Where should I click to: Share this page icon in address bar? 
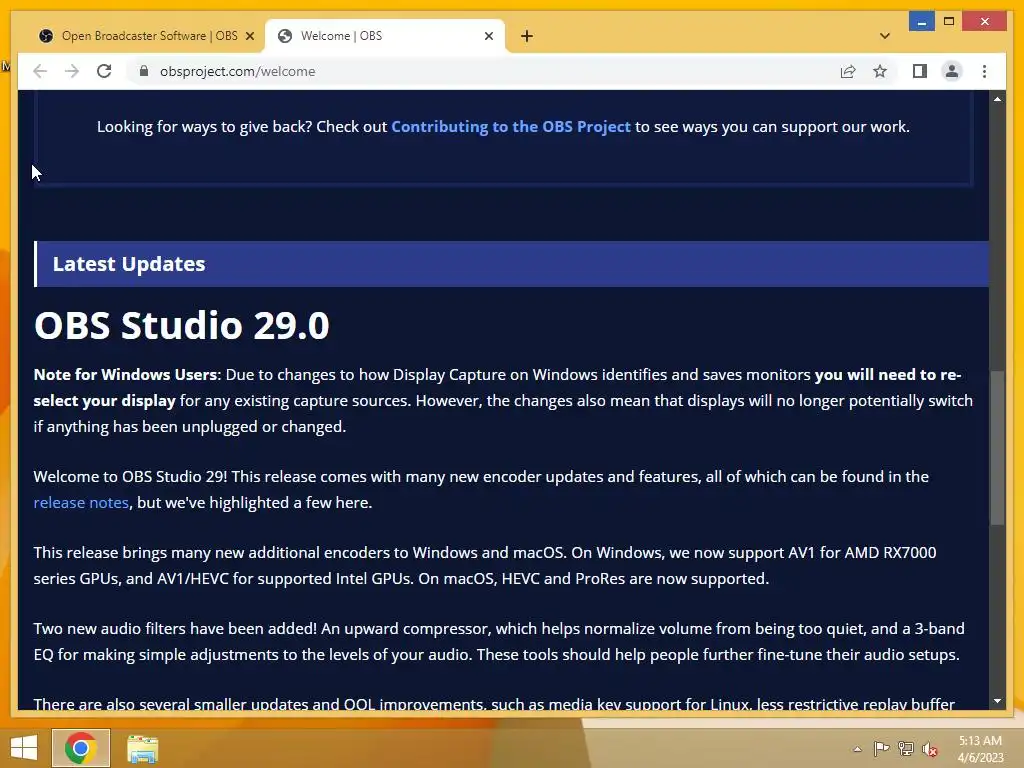[x=848, y=71]
